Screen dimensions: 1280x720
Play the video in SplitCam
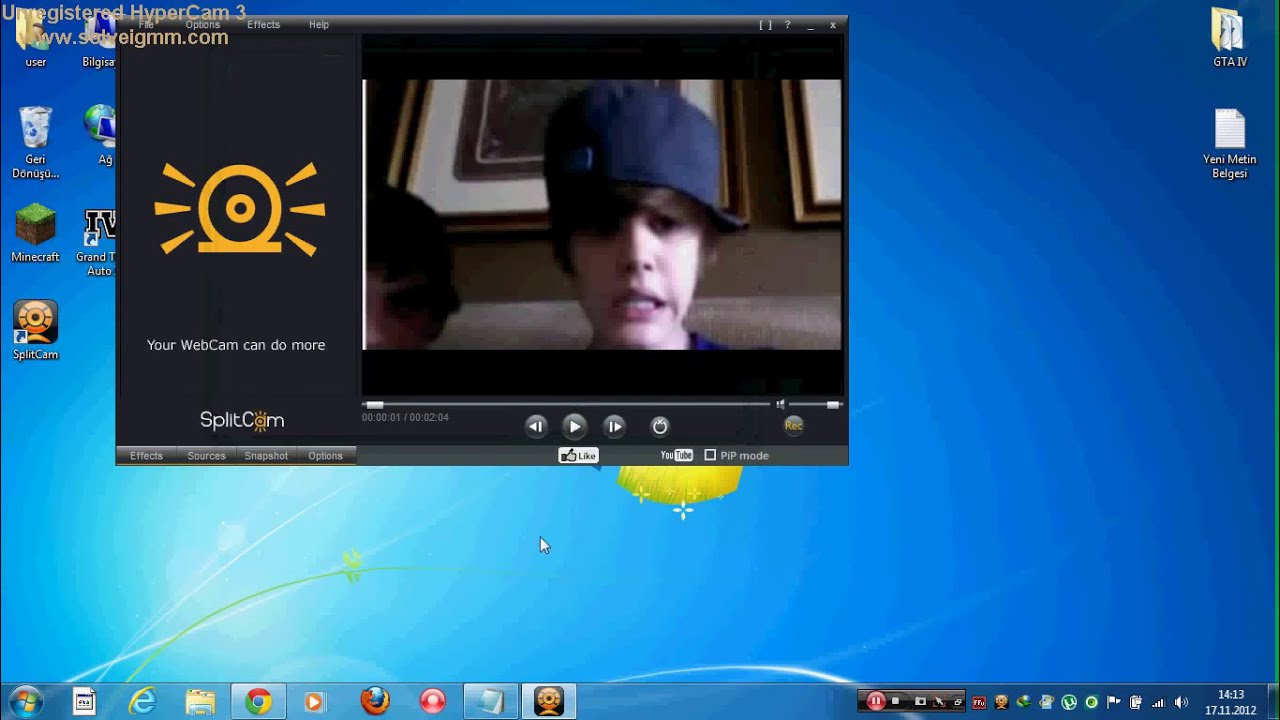pos(574,426)
